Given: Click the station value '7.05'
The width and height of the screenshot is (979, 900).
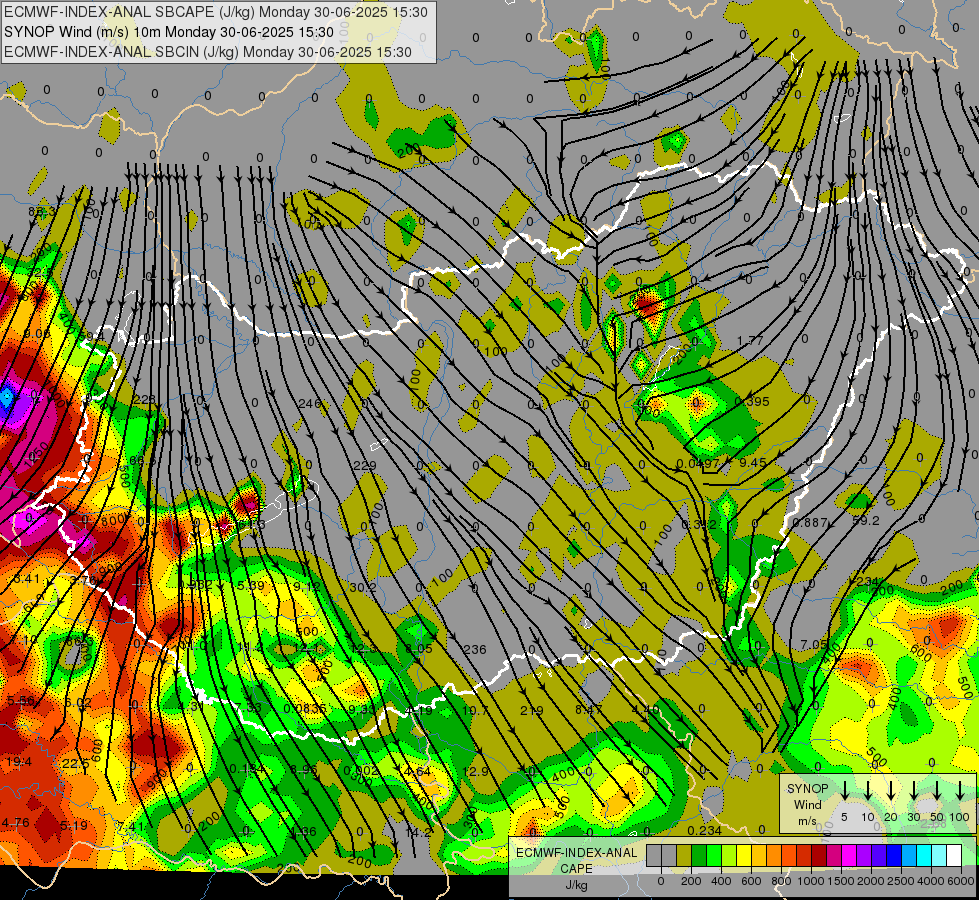Looking at the screenshot, I should point(814,644).
